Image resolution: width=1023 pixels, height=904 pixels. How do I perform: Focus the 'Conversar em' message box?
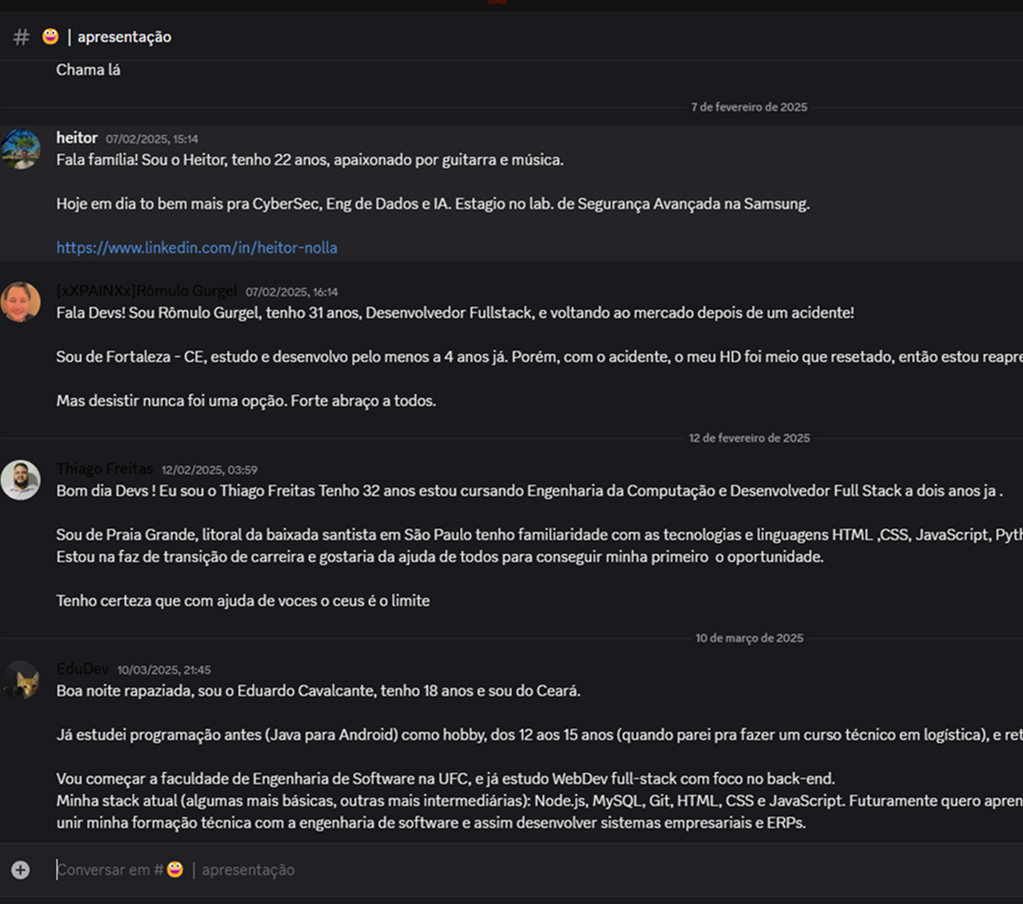tap(500, 870)
